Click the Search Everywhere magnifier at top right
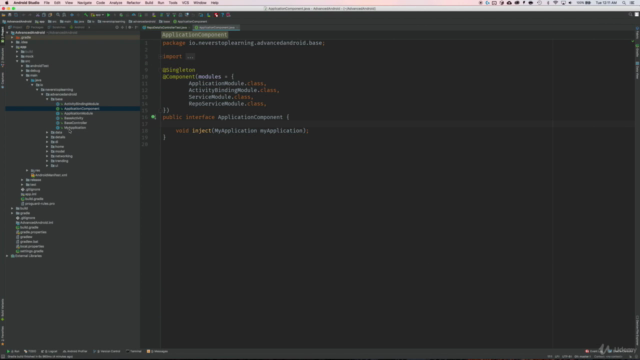Image resolution: width=640 pixels, height=360 pixels. coord(630,15)
